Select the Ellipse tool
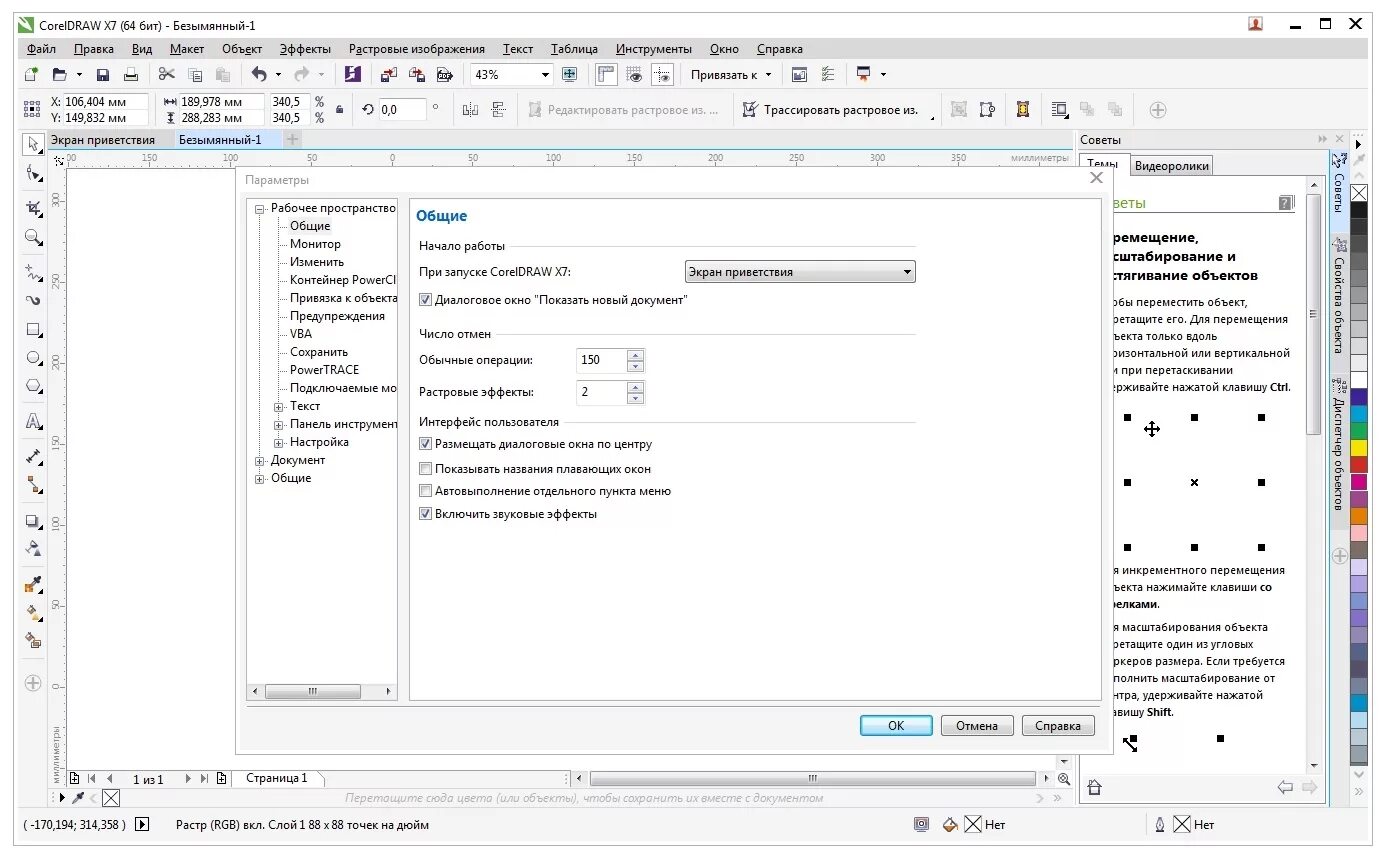Screen dimensions: 1390x865 tap(33, 358)
